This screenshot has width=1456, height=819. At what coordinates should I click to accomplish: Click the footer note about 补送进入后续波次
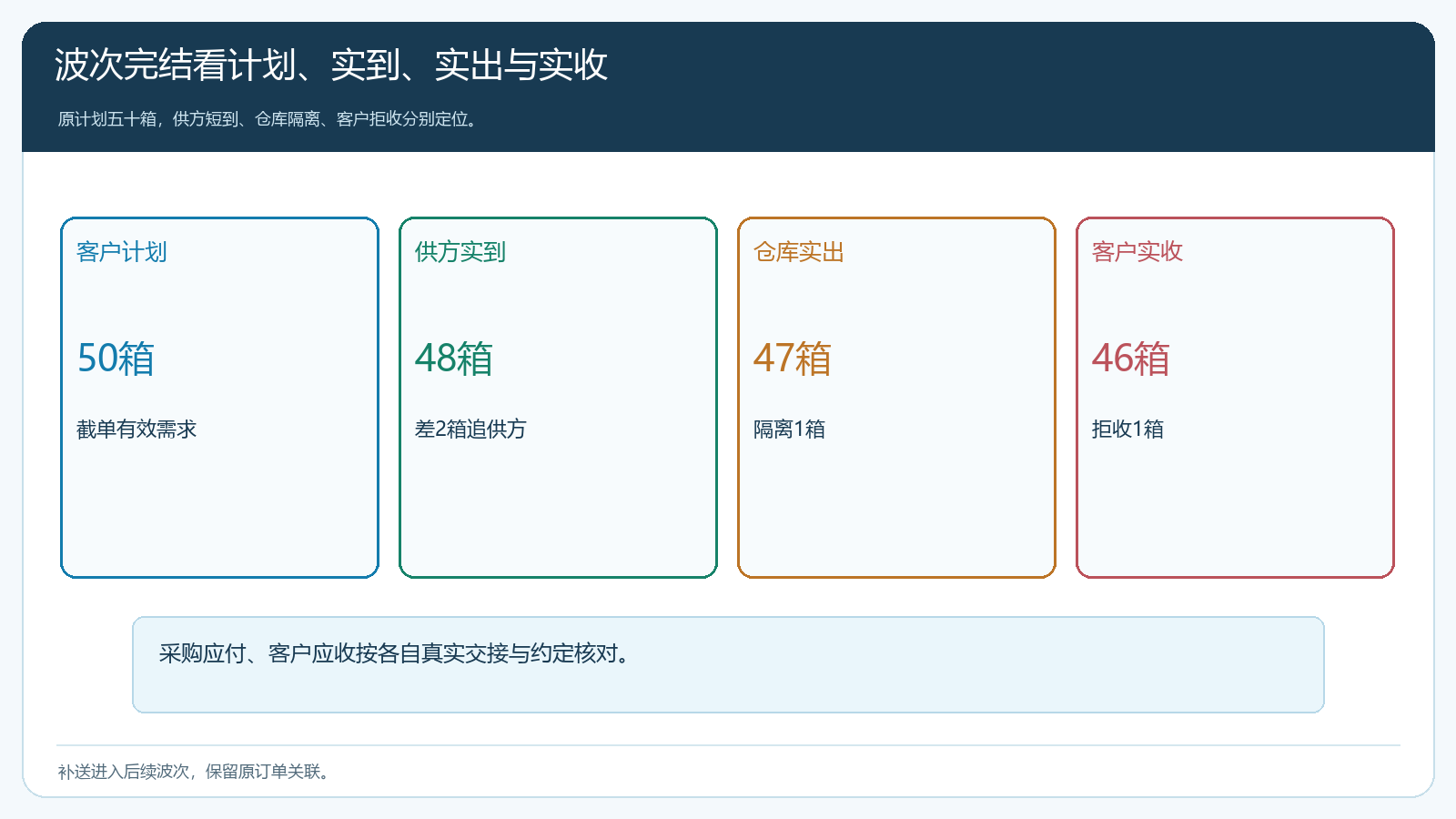196,772
